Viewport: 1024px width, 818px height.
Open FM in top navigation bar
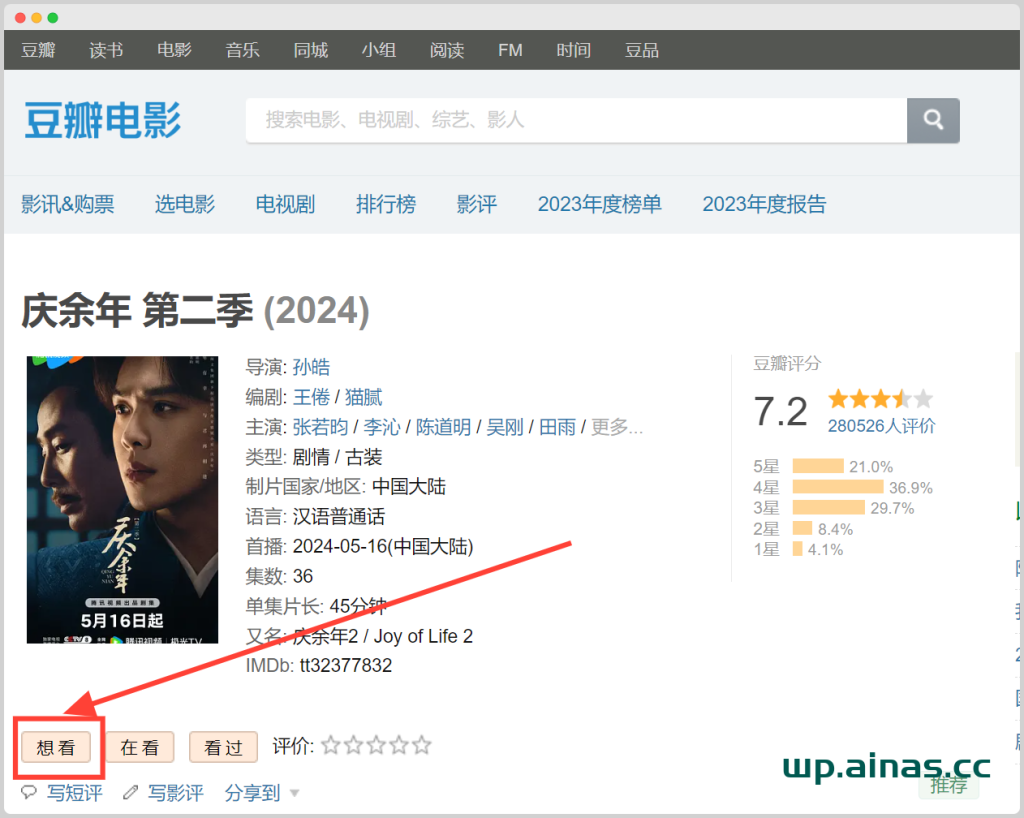510,50
